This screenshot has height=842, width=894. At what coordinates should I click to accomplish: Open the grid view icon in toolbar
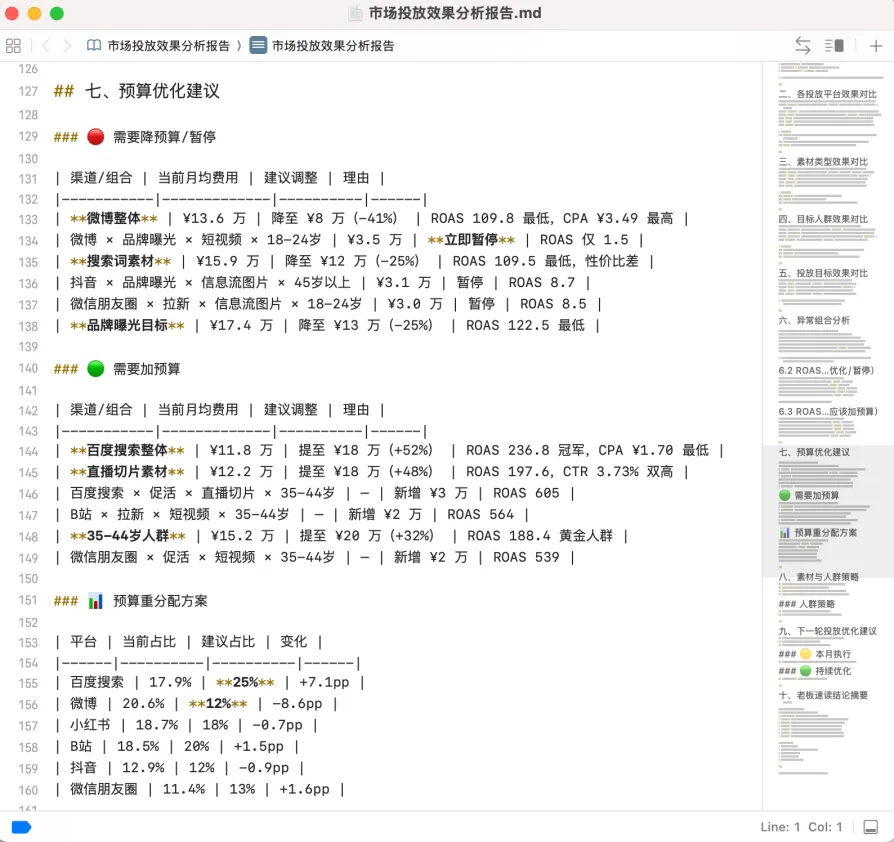coord(13,46)
